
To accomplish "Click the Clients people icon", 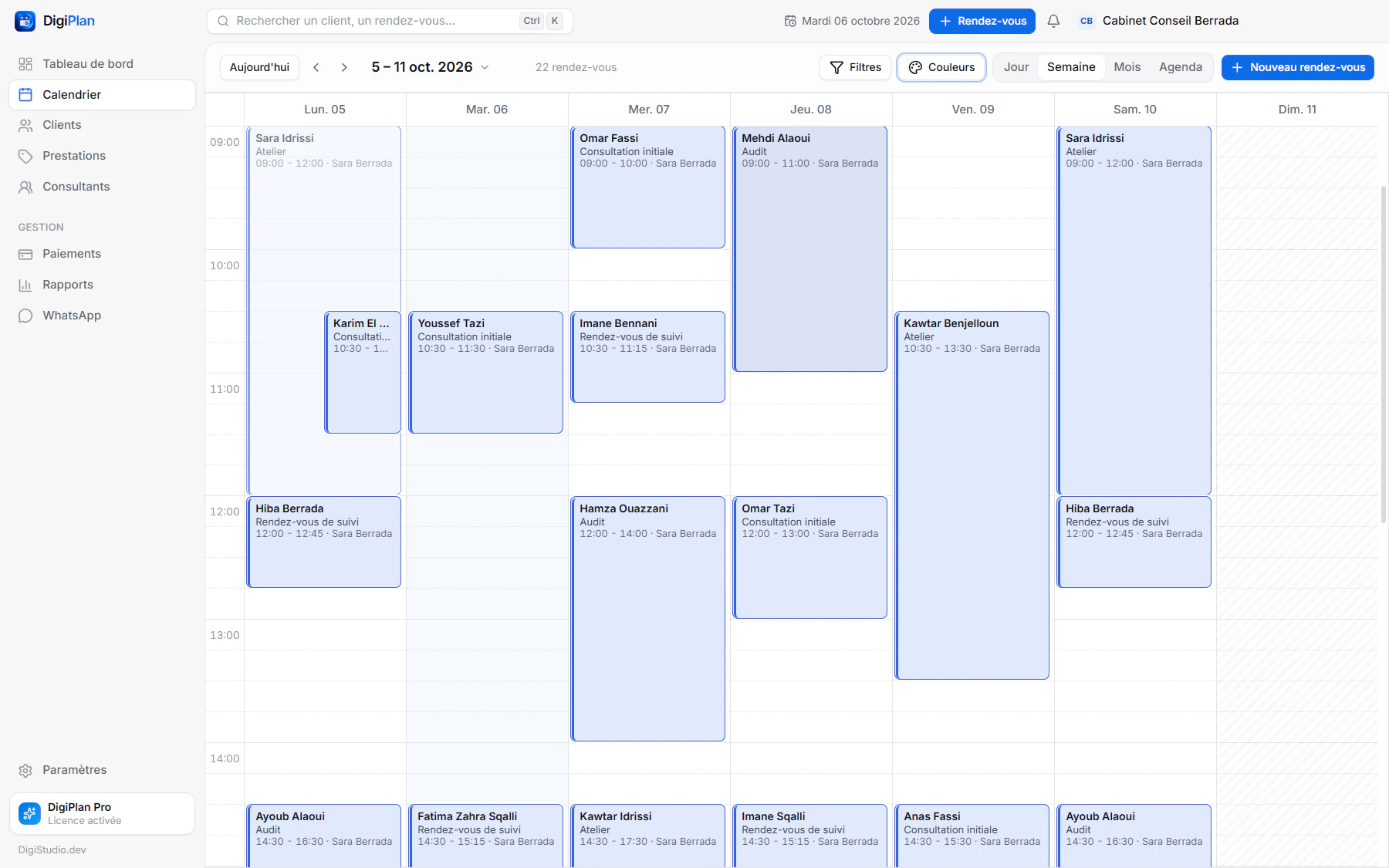I will 25,125.
